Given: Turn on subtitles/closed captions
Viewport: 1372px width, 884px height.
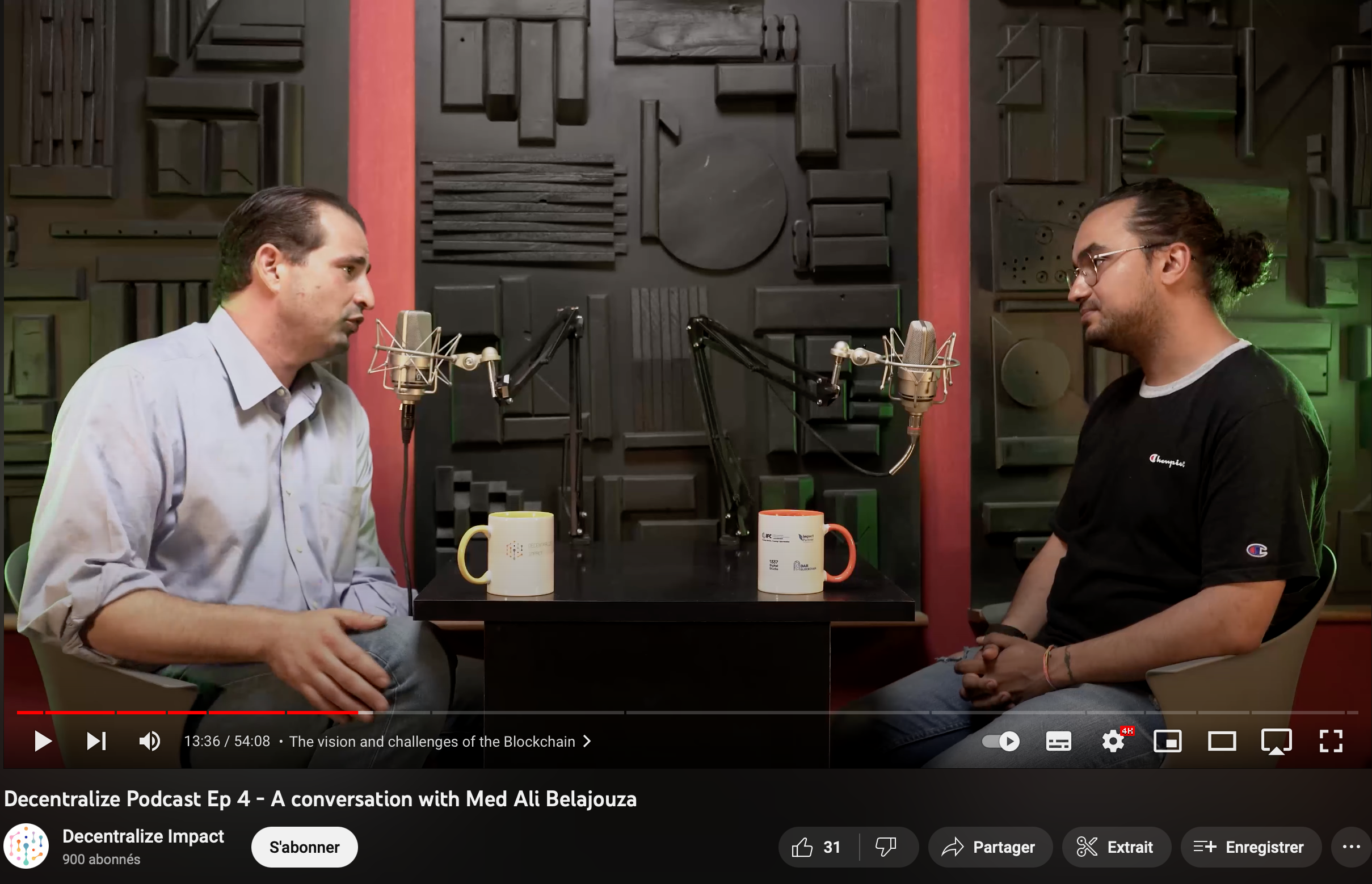Looking at the screenshot, I should (1058, 741).
